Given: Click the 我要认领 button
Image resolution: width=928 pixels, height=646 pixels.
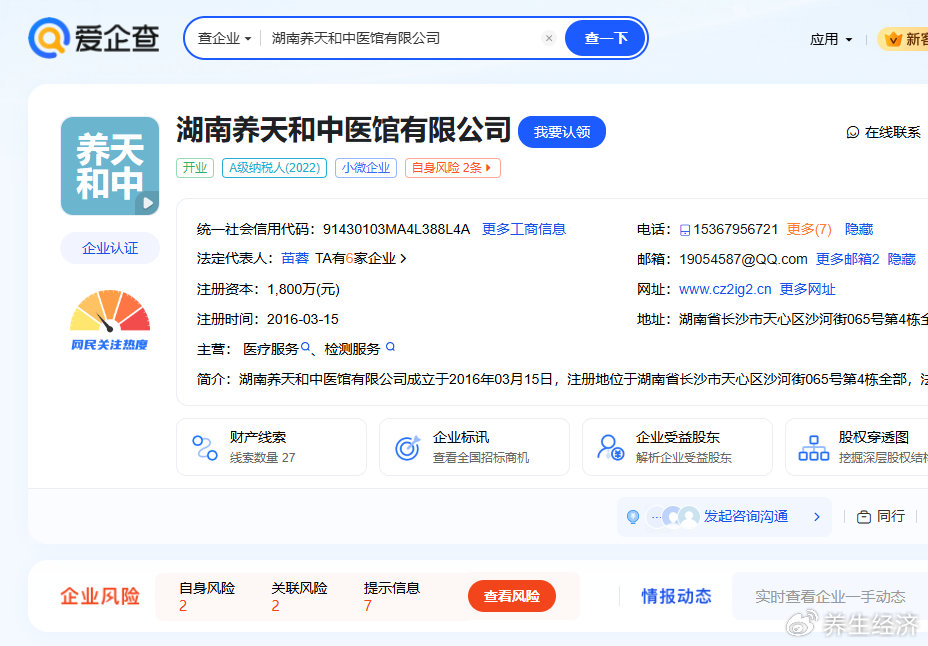Looking at the screenshot, I should (561, 132).
